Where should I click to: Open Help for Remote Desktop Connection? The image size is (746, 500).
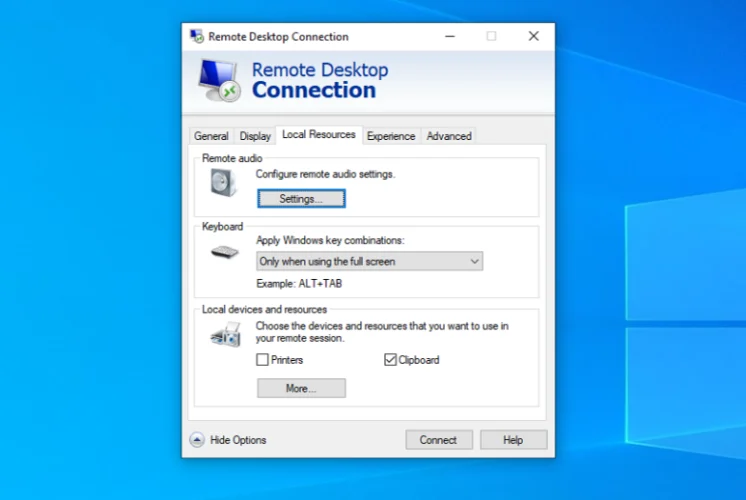click(x=513, y=440)
